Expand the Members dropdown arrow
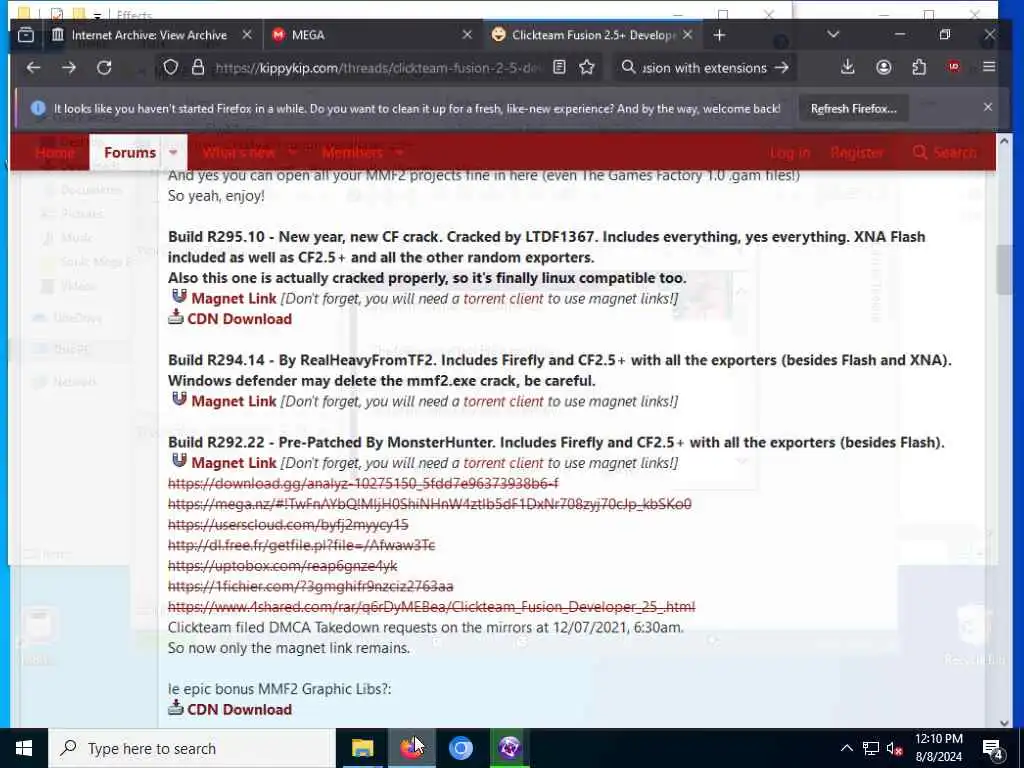 [399, 152]
